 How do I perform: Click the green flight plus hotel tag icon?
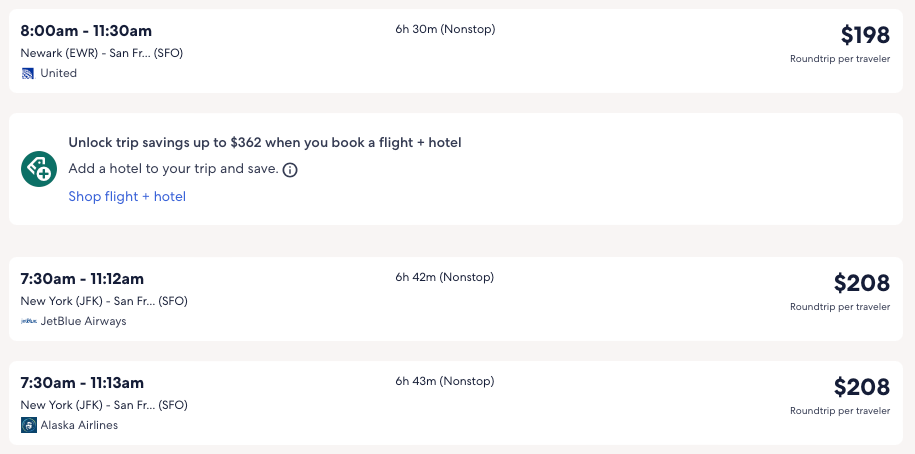coord(39,169)
